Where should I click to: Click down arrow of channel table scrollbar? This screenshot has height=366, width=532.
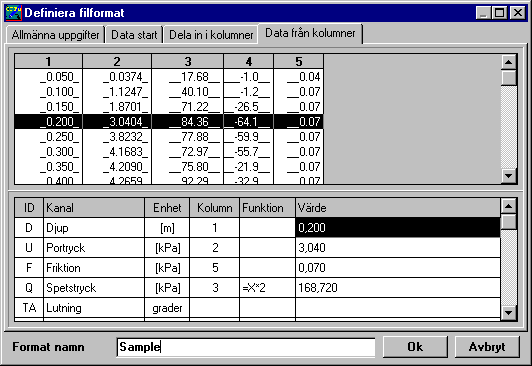(x=508, y=312)
